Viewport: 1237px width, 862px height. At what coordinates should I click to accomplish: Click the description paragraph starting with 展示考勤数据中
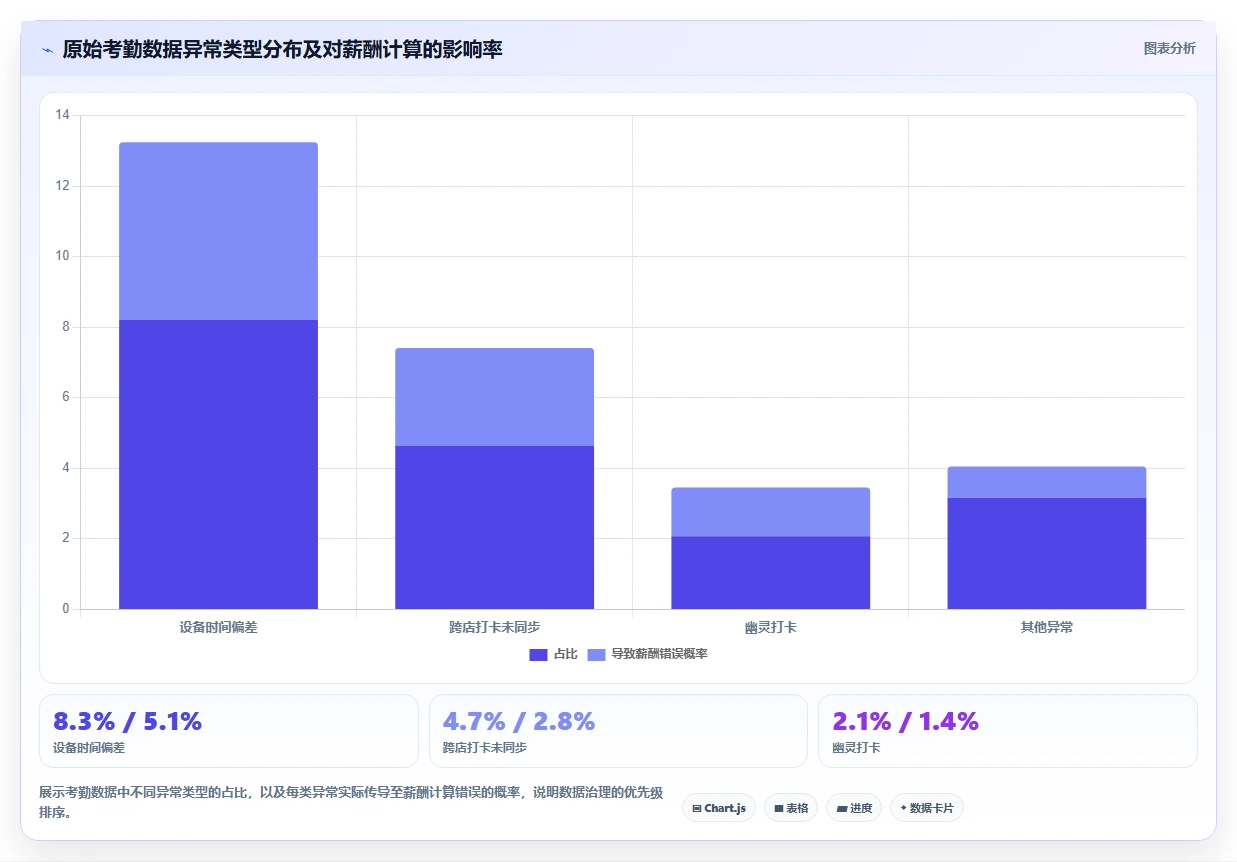(x=351, y=802)
